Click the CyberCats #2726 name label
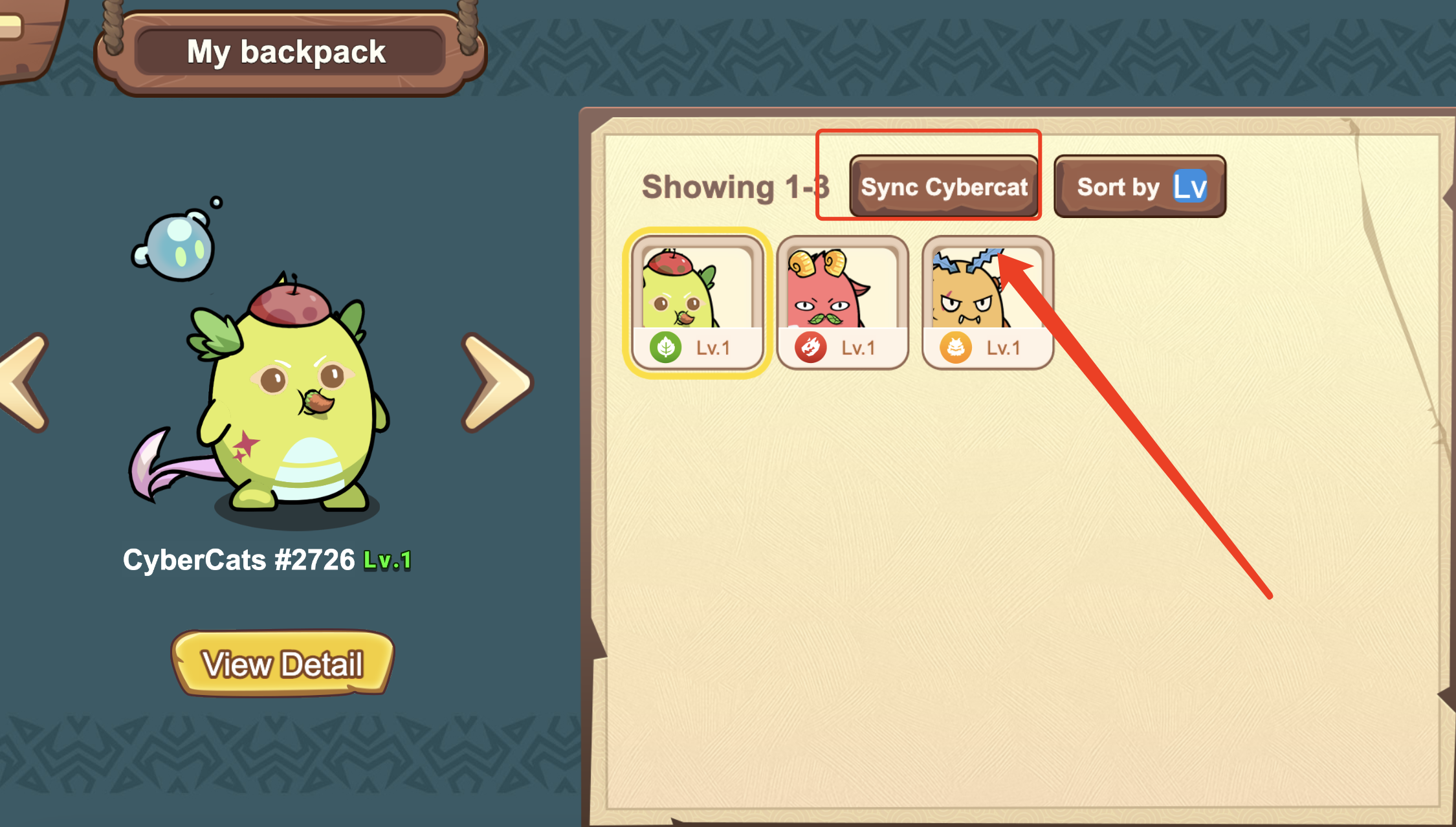The height and width of the screenshot is (827, 1456). click(239, 560)
